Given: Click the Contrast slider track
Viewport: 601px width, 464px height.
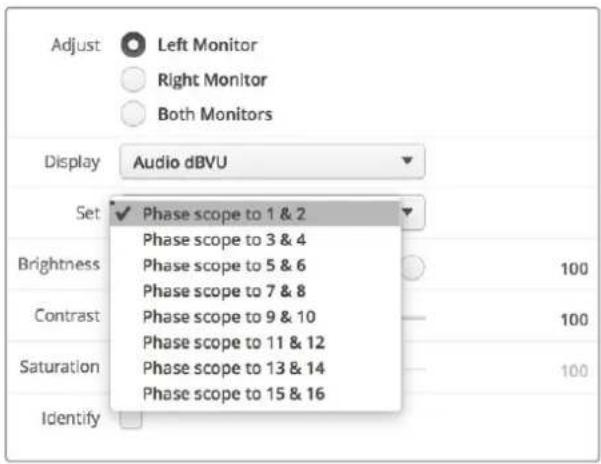Looking at the screenshot, I should click(414, 318).
